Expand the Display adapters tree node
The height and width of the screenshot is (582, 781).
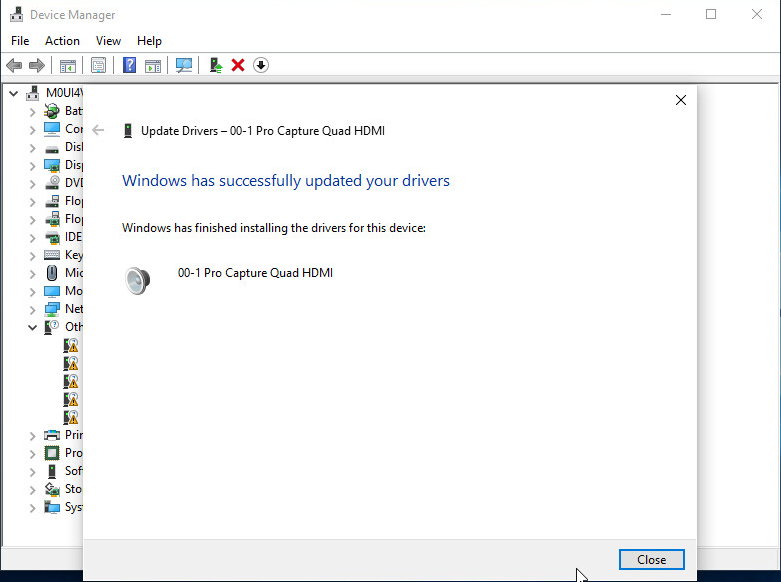(32, 166)
